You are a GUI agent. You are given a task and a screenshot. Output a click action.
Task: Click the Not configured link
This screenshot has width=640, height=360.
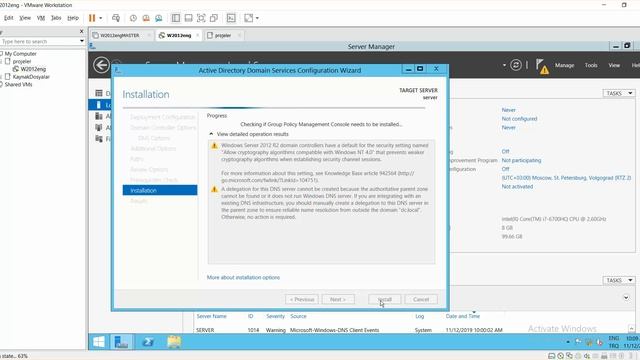coord(519,119)
